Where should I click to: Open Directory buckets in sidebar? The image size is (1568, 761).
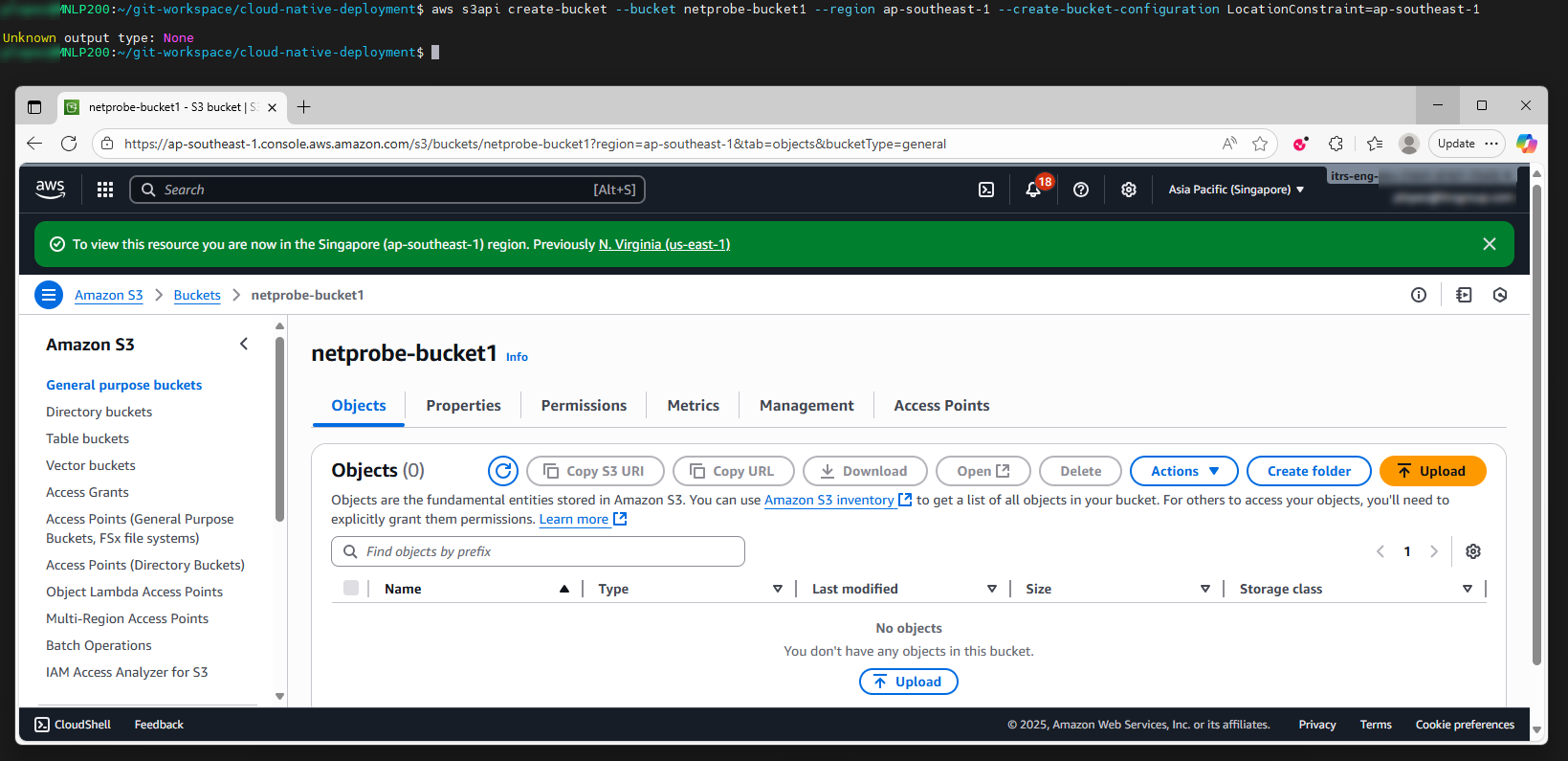(x=99, y=412)
